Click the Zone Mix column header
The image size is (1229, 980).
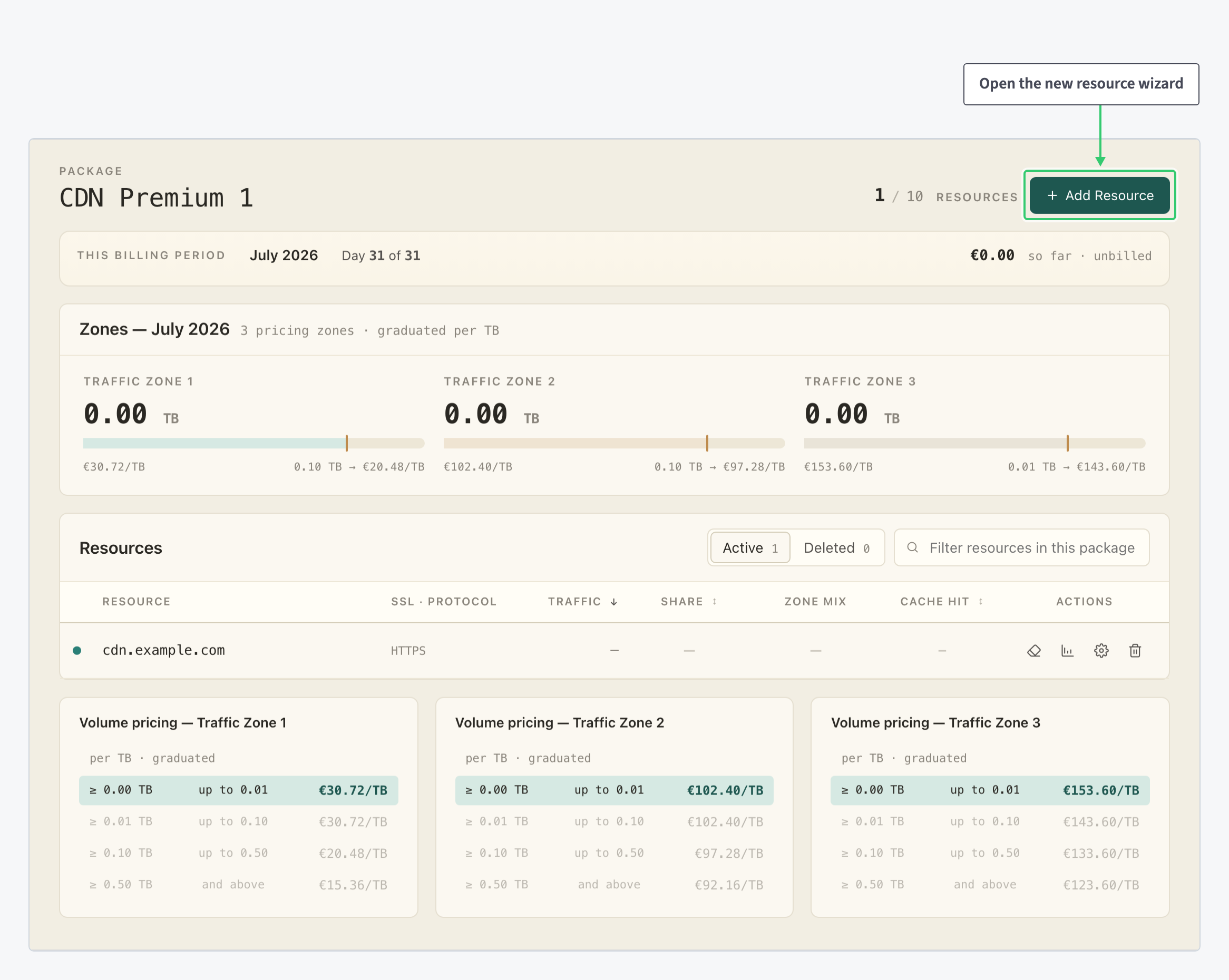pyautogui.click(x=815, y=602)
